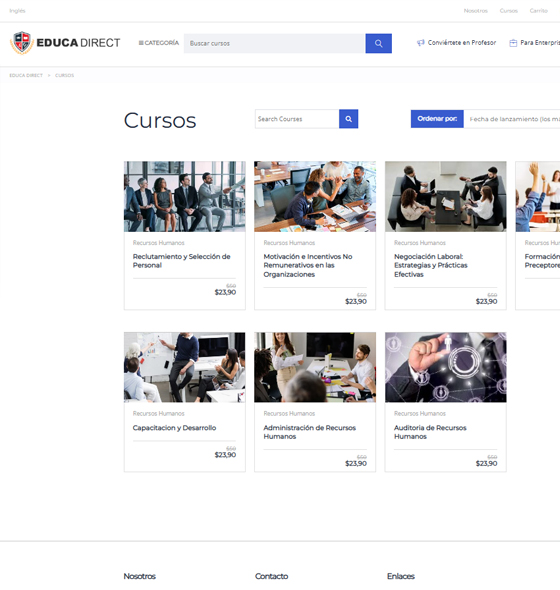Click Conviértete en Profesor link
Viewport: 560px width, 590px height.
(x=462, y=43)
